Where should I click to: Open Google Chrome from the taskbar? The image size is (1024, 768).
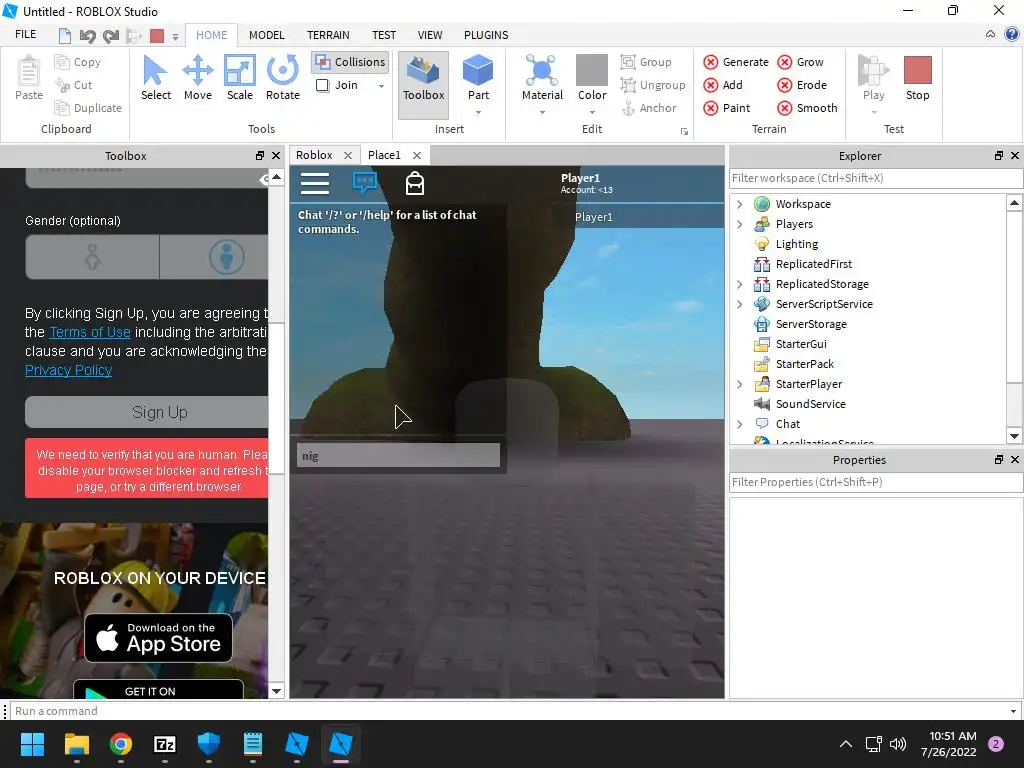tap(121, 744)
